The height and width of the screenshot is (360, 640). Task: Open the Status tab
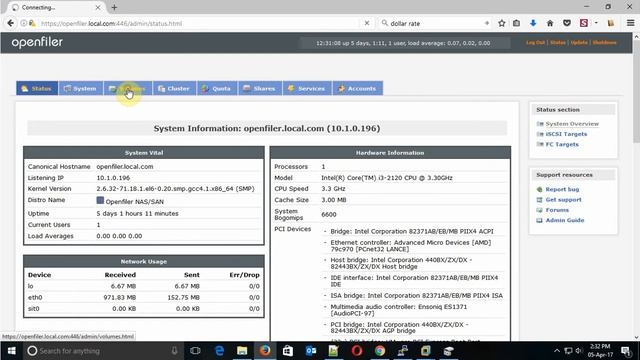[x=37, y=88]
